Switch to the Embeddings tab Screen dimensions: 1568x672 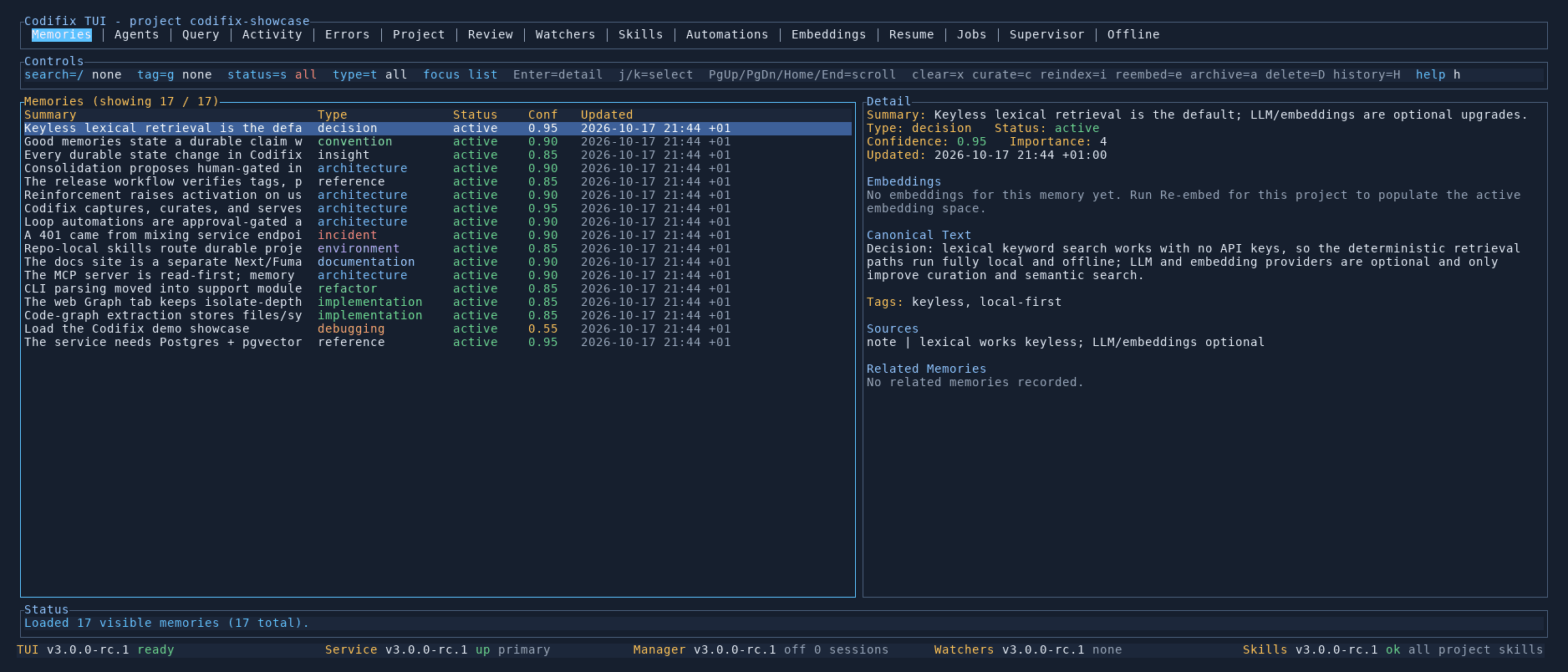[828, 35]
